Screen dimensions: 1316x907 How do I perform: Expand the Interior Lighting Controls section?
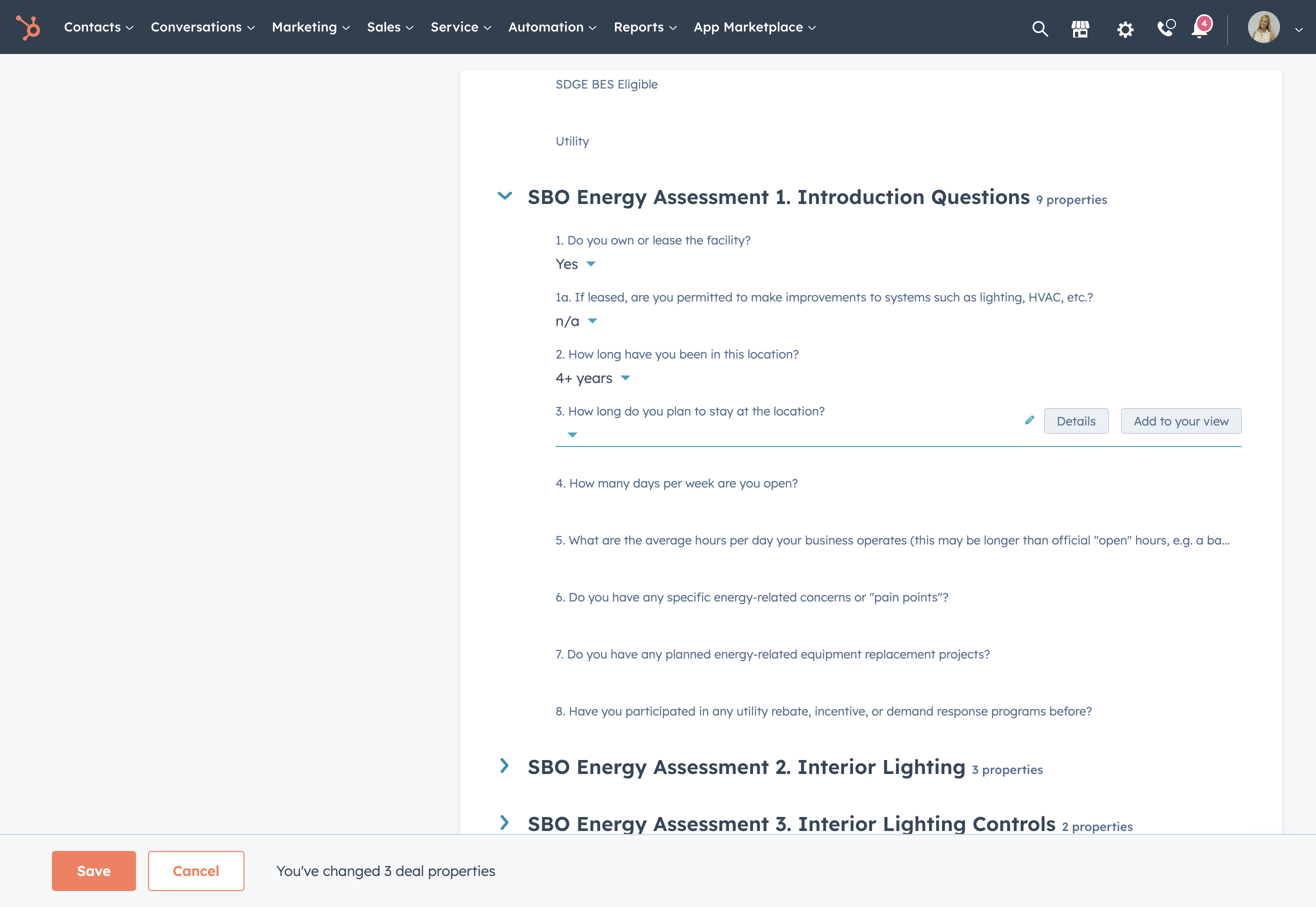coord(504,823)
